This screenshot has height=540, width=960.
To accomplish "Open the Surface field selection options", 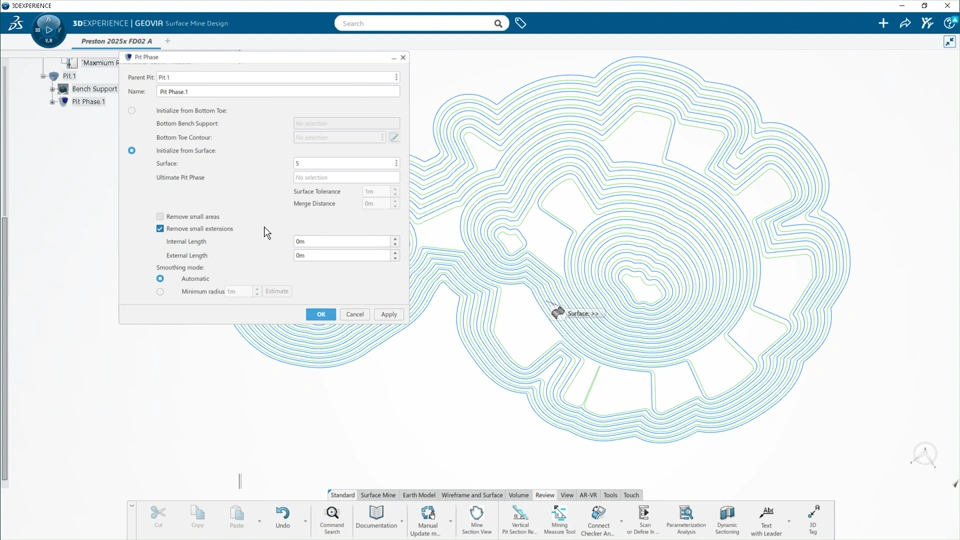I will [x=396, y=163].
